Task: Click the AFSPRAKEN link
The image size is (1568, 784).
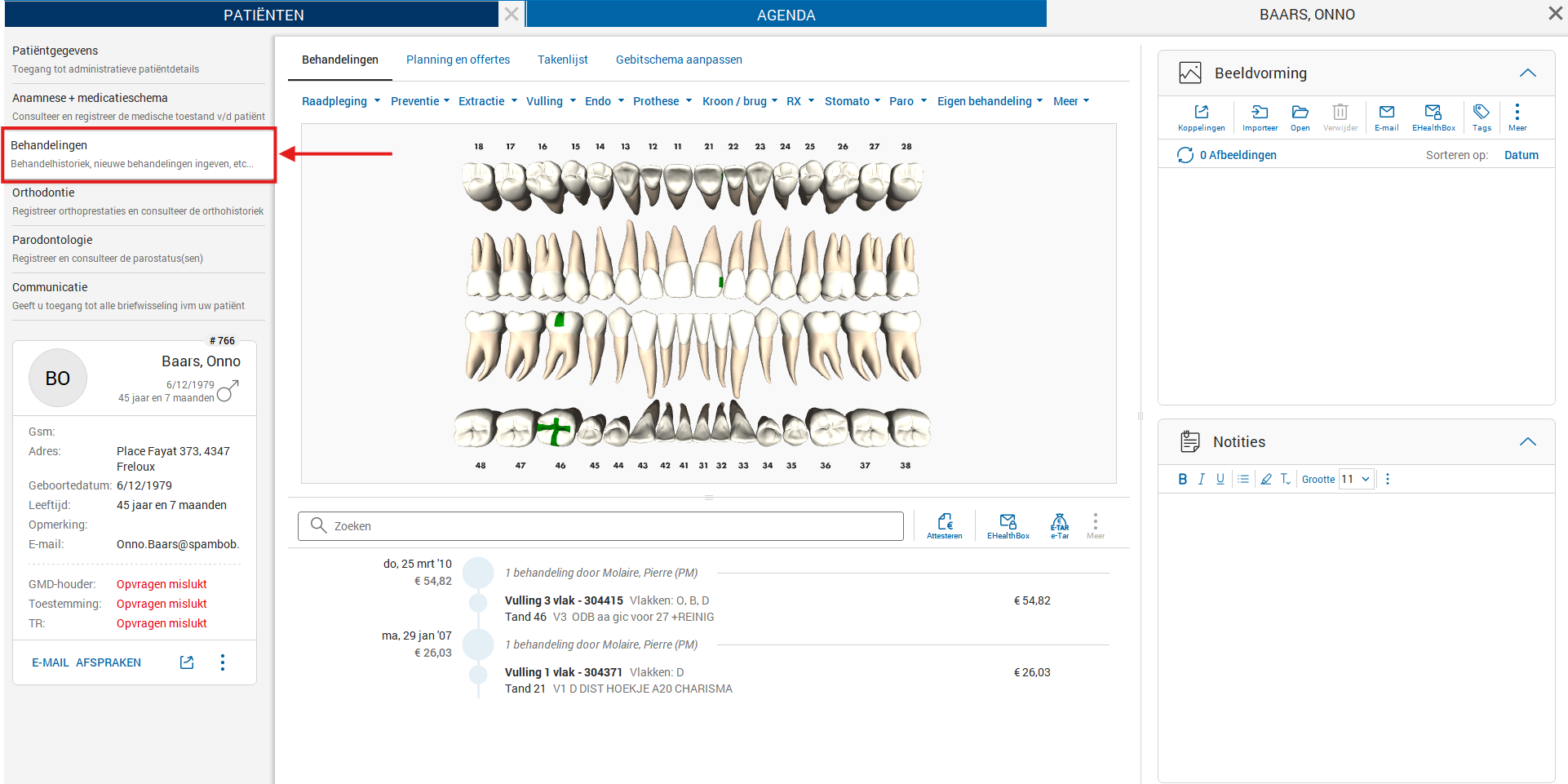Action: (x=109, y=662)
